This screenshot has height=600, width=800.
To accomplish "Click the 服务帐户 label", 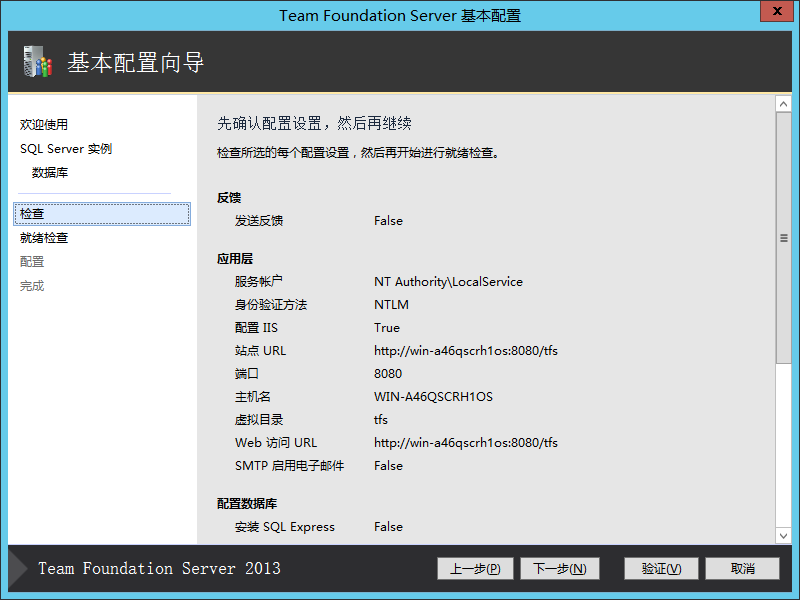I will tap(259, 282).
